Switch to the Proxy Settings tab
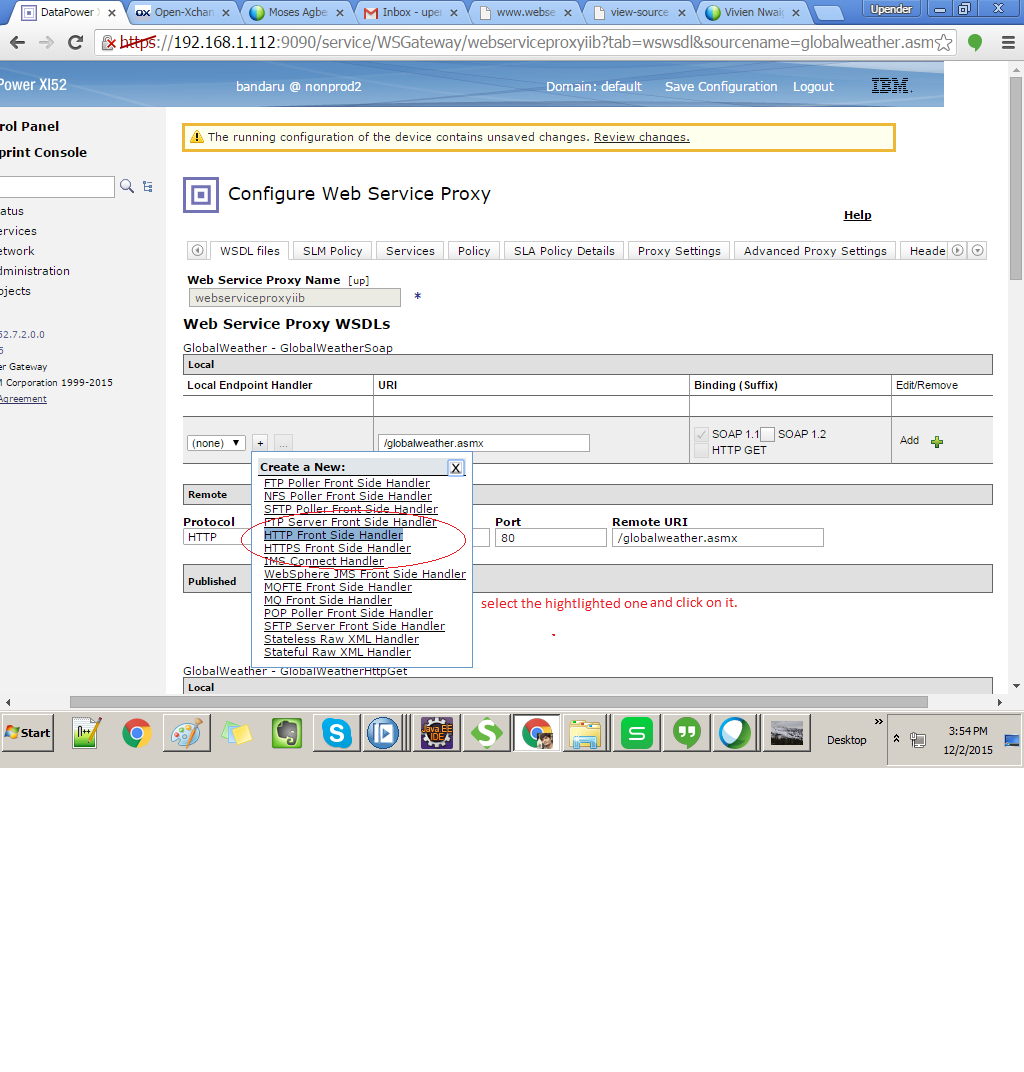Image resolution: width=1024 pixels, height=1072 pixels. tap(678, 250)
